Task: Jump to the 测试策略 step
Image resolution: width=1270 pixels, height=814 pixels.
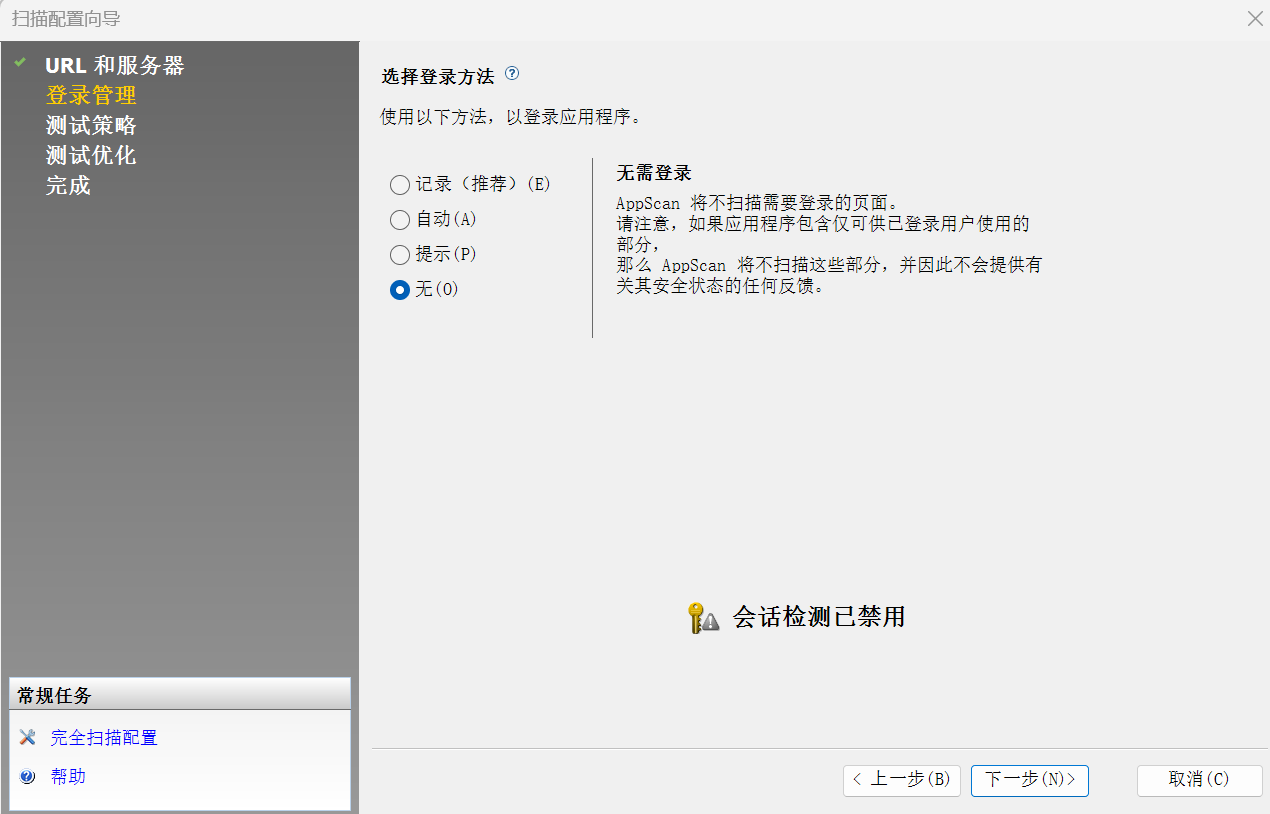Action: coord(91,126)
